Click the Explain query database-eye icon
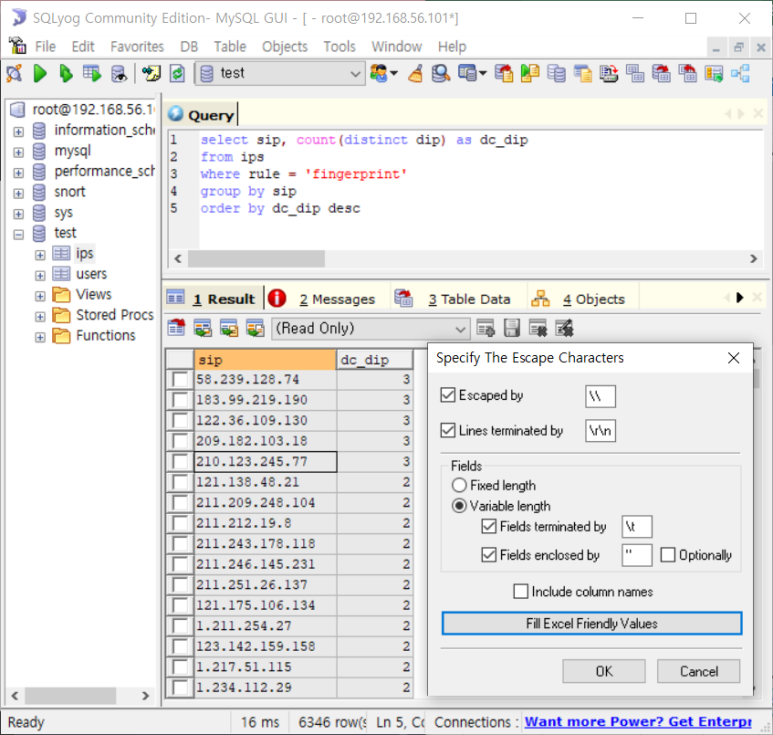The height and width of the screenshot is (735, 773). 119,74
